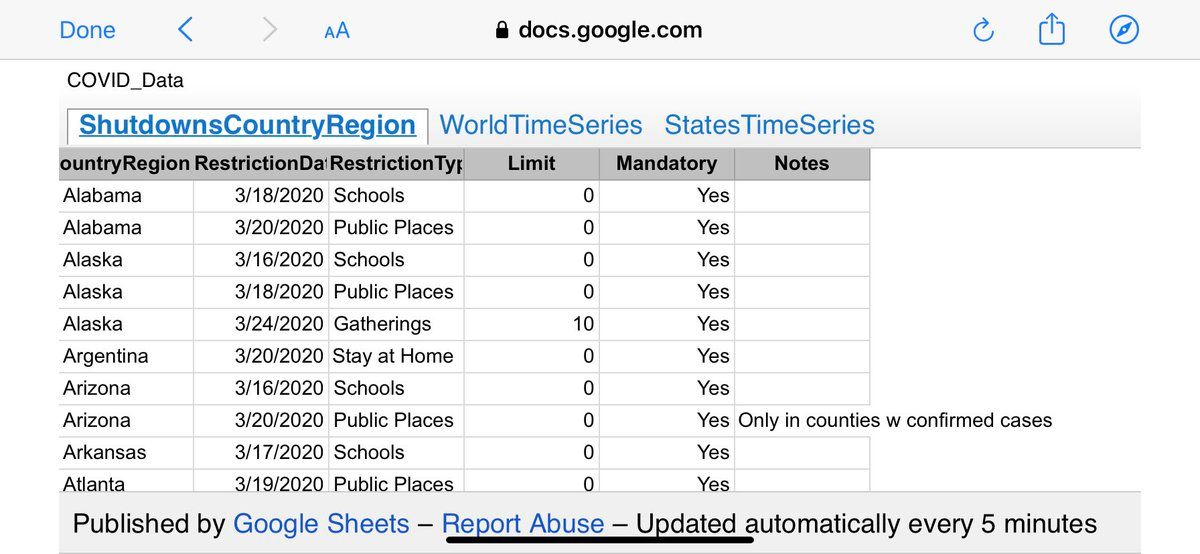The image size is (1200, 554).
Task: Open the share sheet icon
Action: pyautogui.click(x=1052, y=31)
